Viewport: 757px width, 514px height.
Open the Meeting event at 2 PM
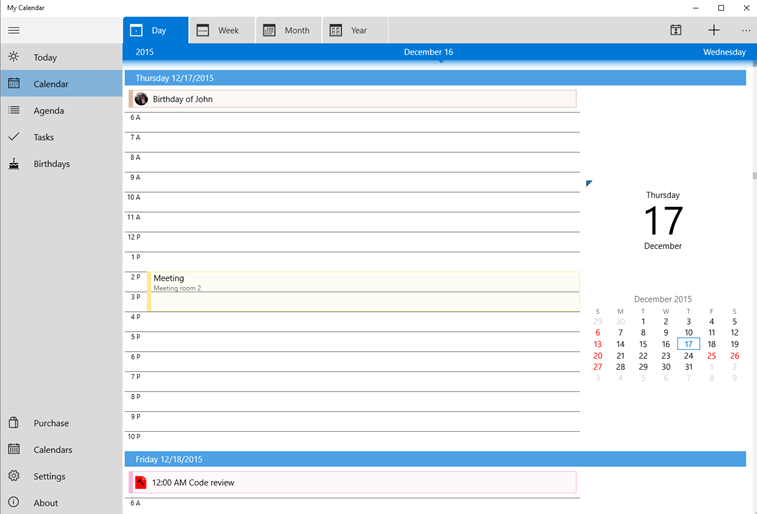(x=363, y=292)
